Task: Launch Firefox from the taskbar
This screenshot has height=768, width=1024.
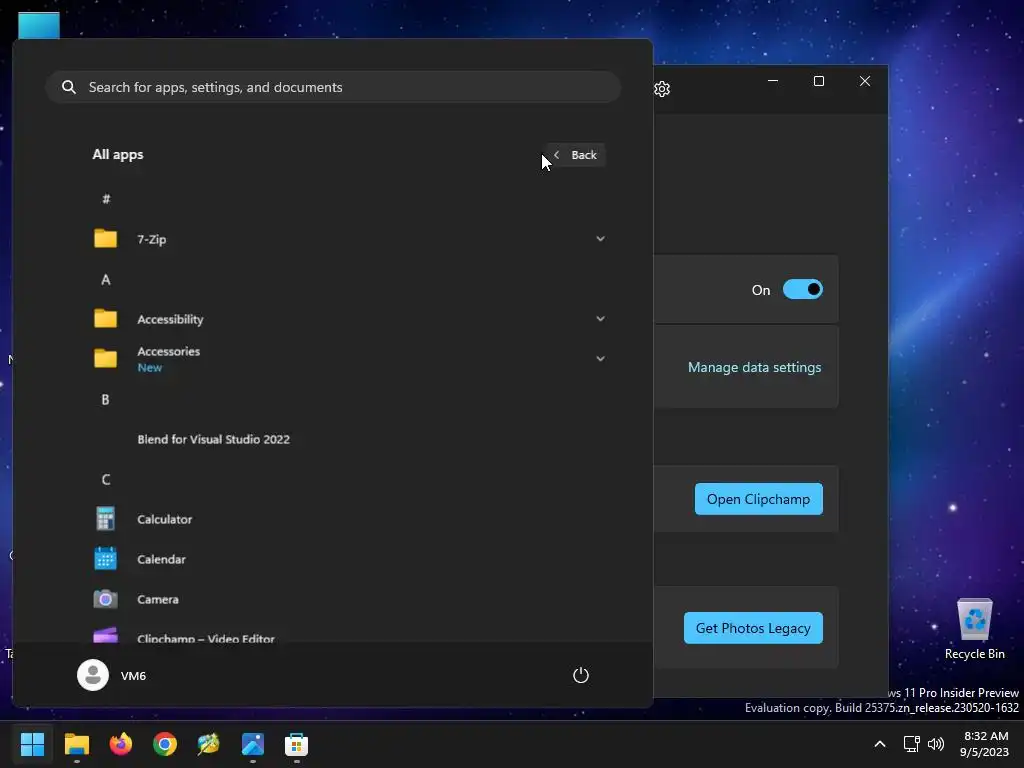Action: click(121, 744)
